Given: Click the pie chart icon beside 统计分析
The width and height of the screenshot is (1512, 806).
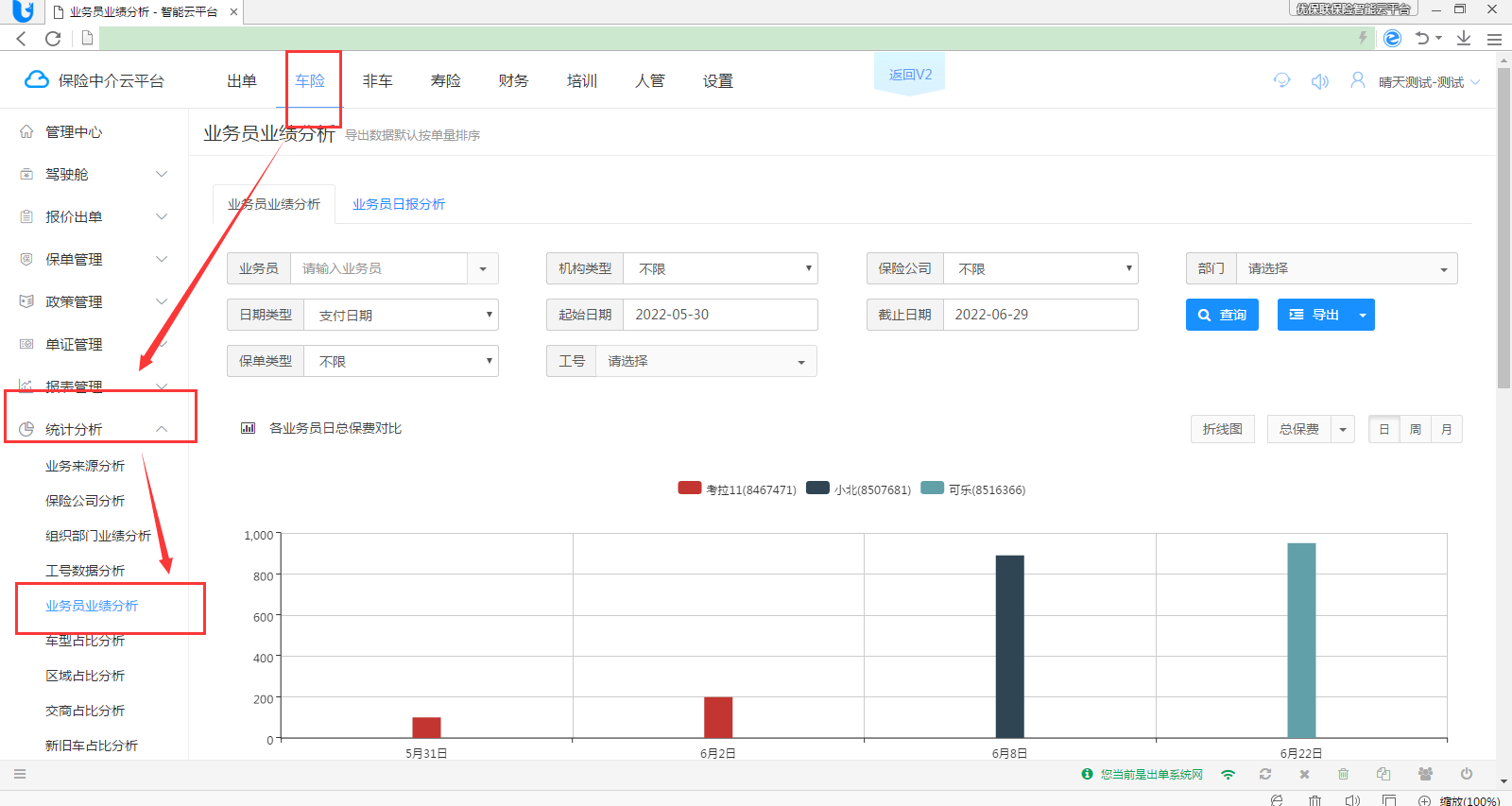Looking at the screenshot, I should [x=26, y=429].
